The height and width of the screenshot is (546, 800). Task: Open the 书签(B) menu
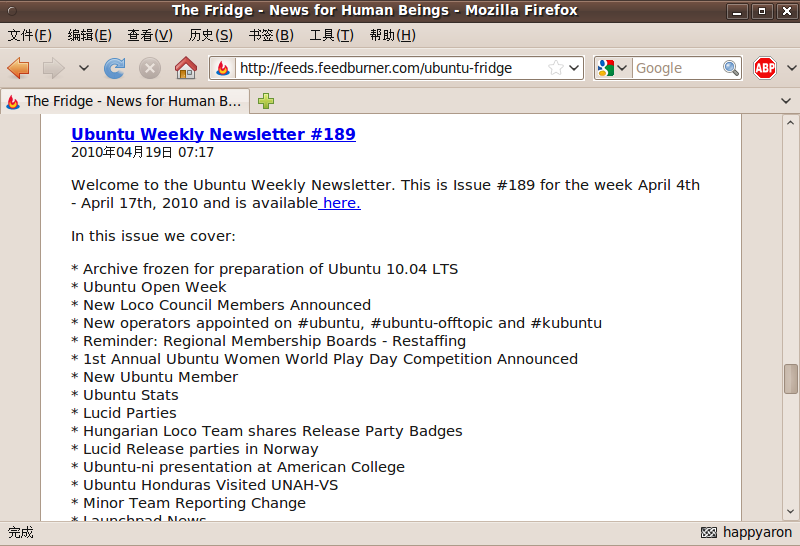271,35
